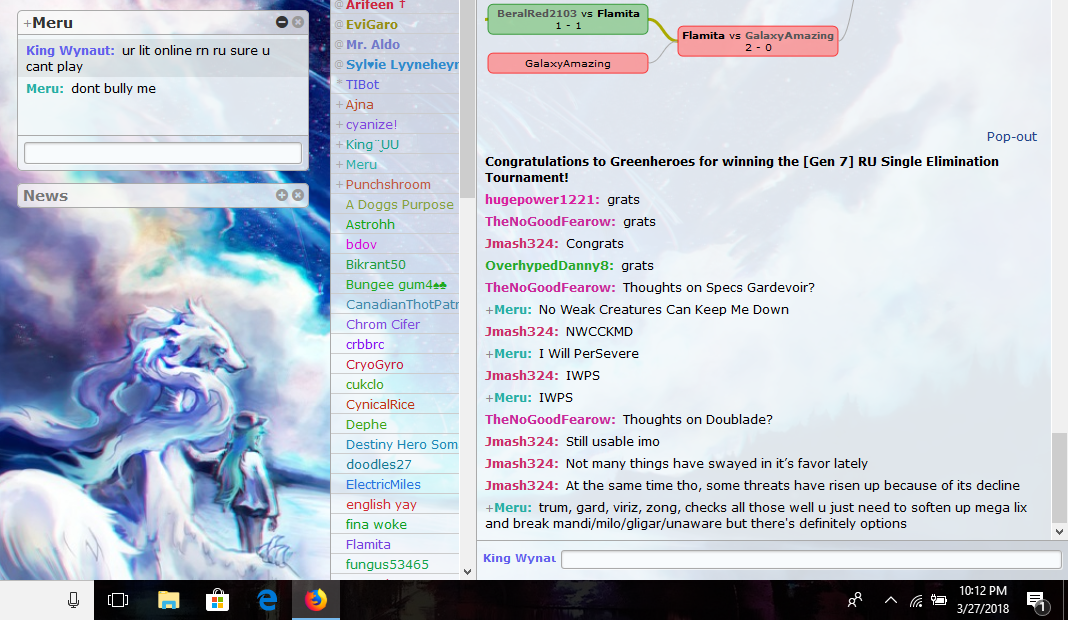Open Punchshroom from the user list
The height and width of the screenshot is (620, 1068).
point(388,185)
